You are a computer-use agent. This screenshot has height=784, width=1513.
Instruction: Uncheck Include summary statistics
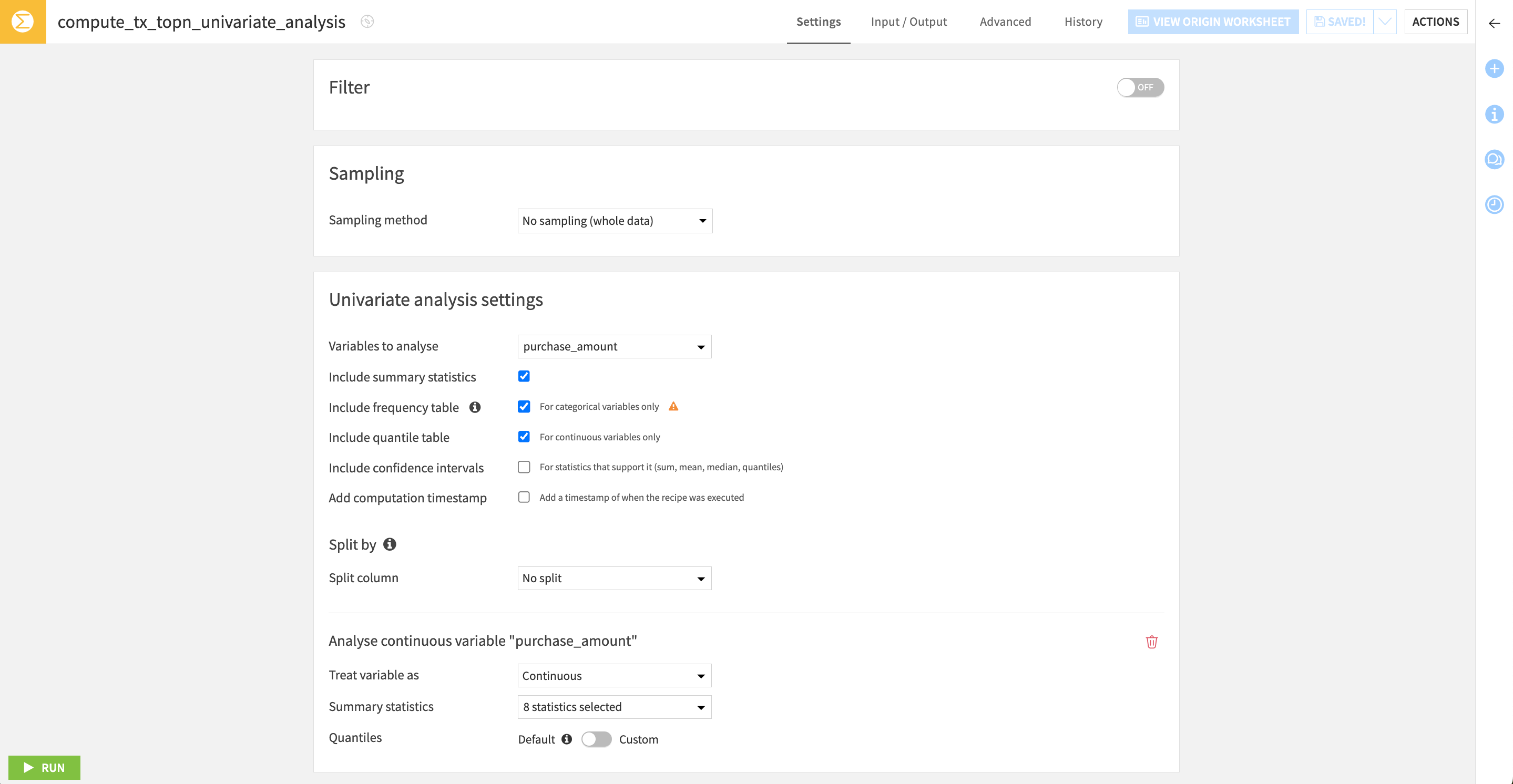(523, 376)
